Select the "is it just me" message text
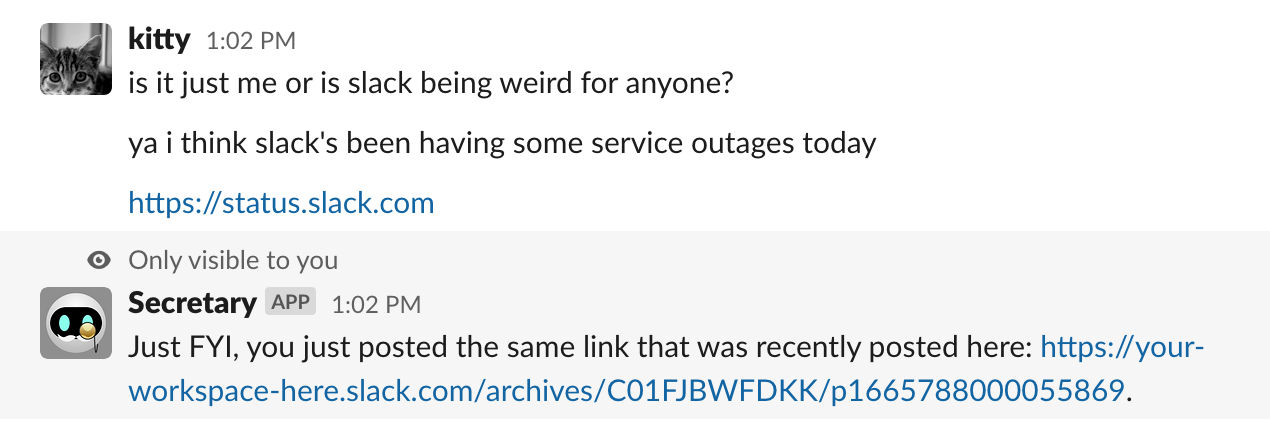1270x428 pixels. point(430,83)
